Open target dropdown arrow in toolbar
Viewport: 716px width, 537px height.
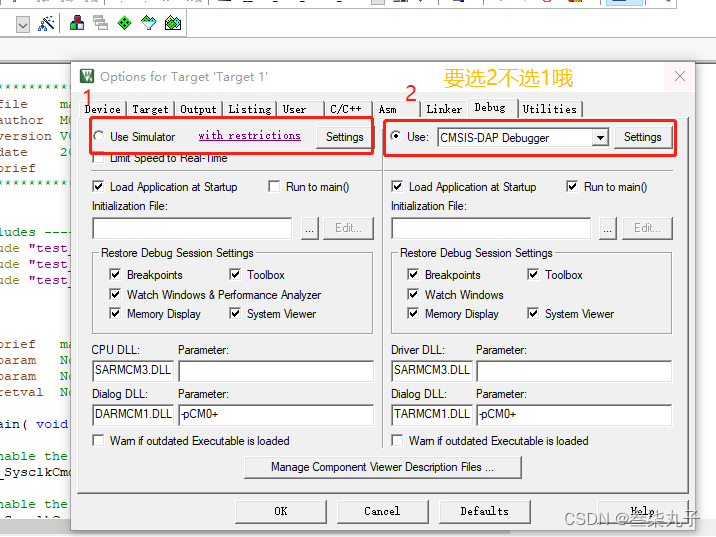pyautogui.click(x=22, y=24)
